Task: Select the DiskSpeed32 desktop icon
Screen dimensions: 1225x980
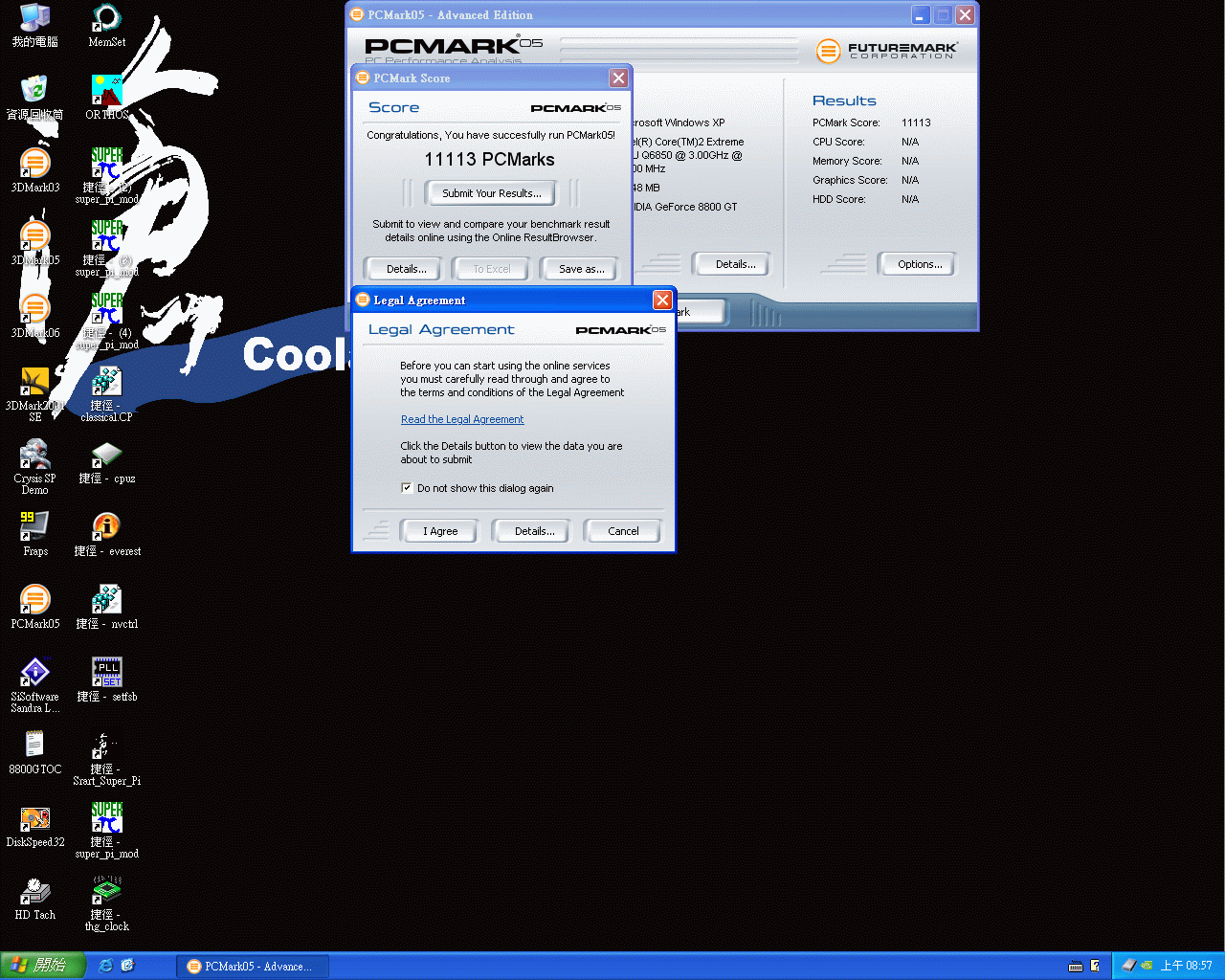Action: click(35, 825)
